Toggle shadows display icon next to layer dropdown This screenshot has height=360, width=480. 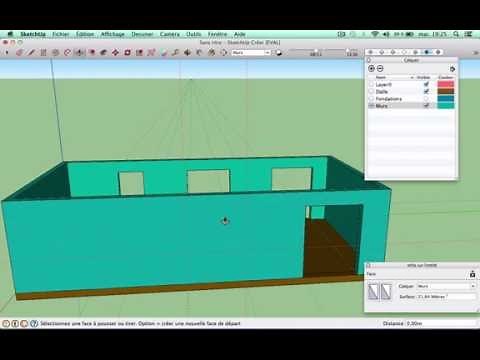click(278, 53)
